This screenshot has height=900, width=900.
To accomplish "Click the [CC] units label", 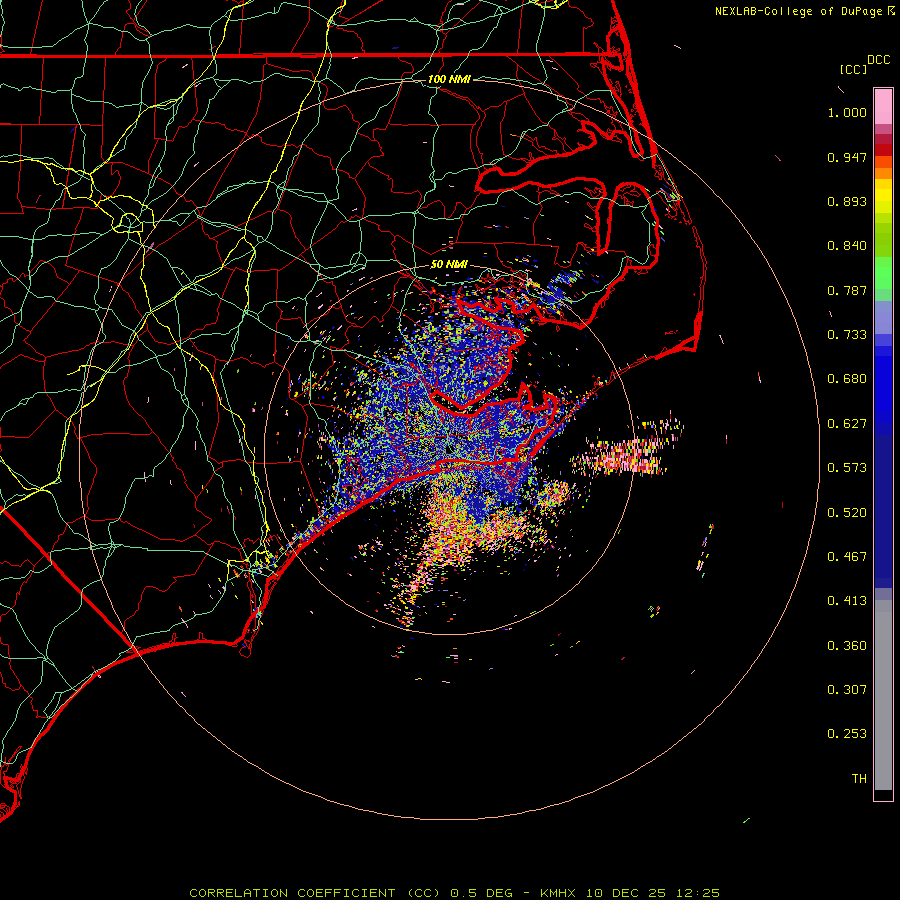I will (853, 69).
